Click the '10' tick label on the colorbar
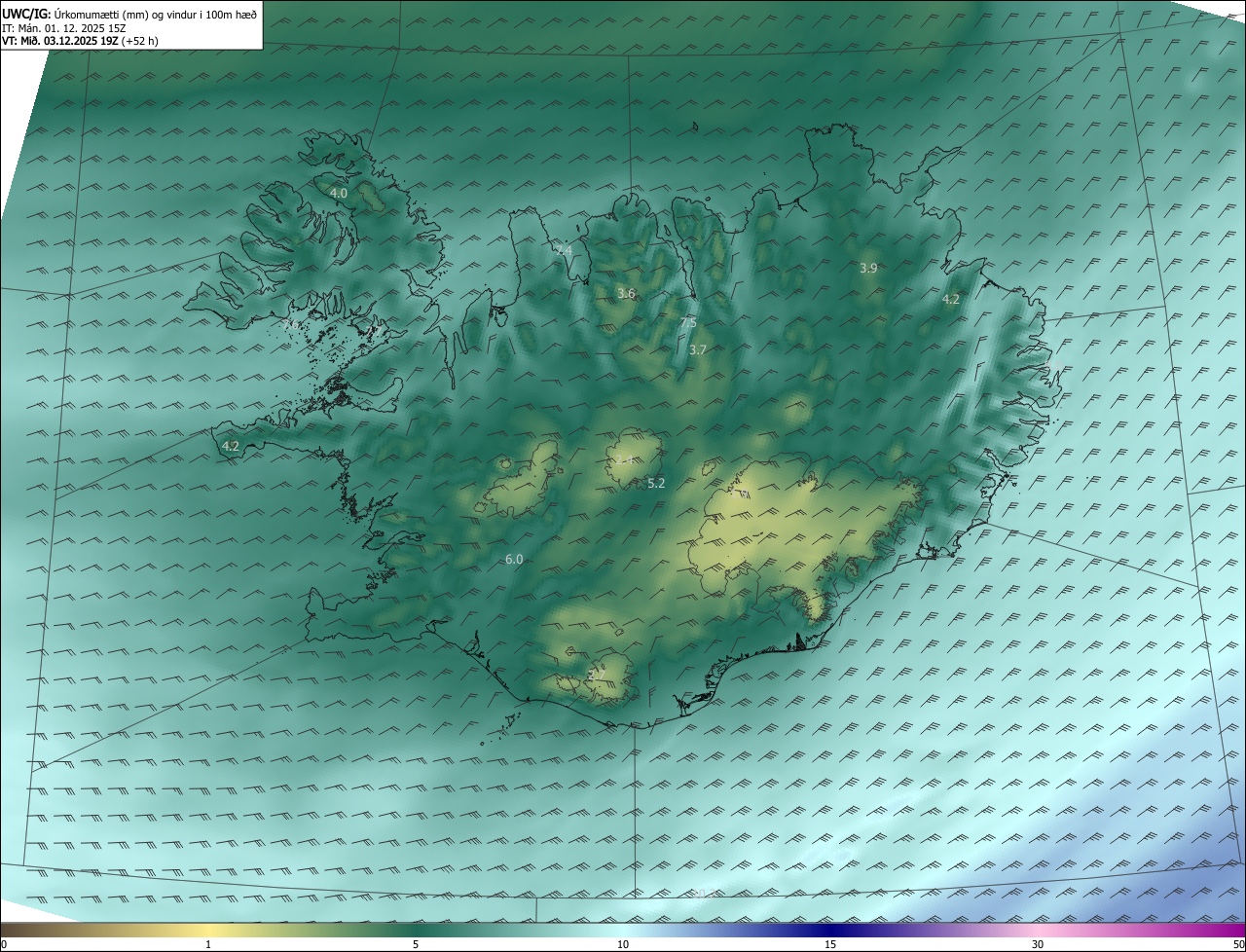1246x952 pixels. (623, 944)
